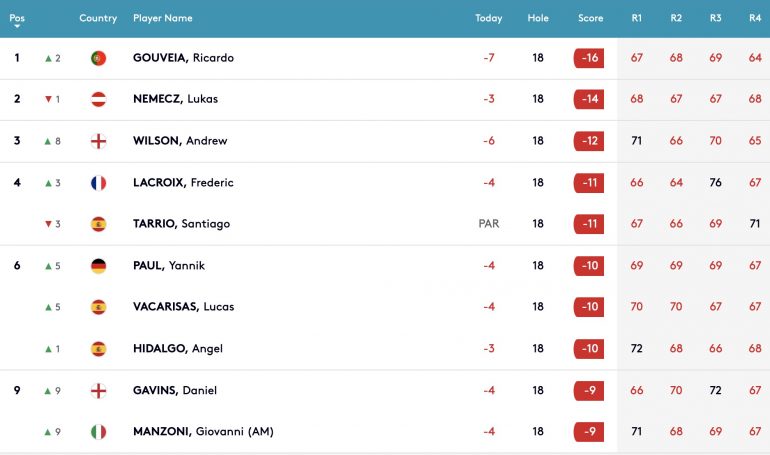This screenshot has height=455, width=770.
Task: Click Austria flag icon beside Nemecz
Action: point(98,99)
